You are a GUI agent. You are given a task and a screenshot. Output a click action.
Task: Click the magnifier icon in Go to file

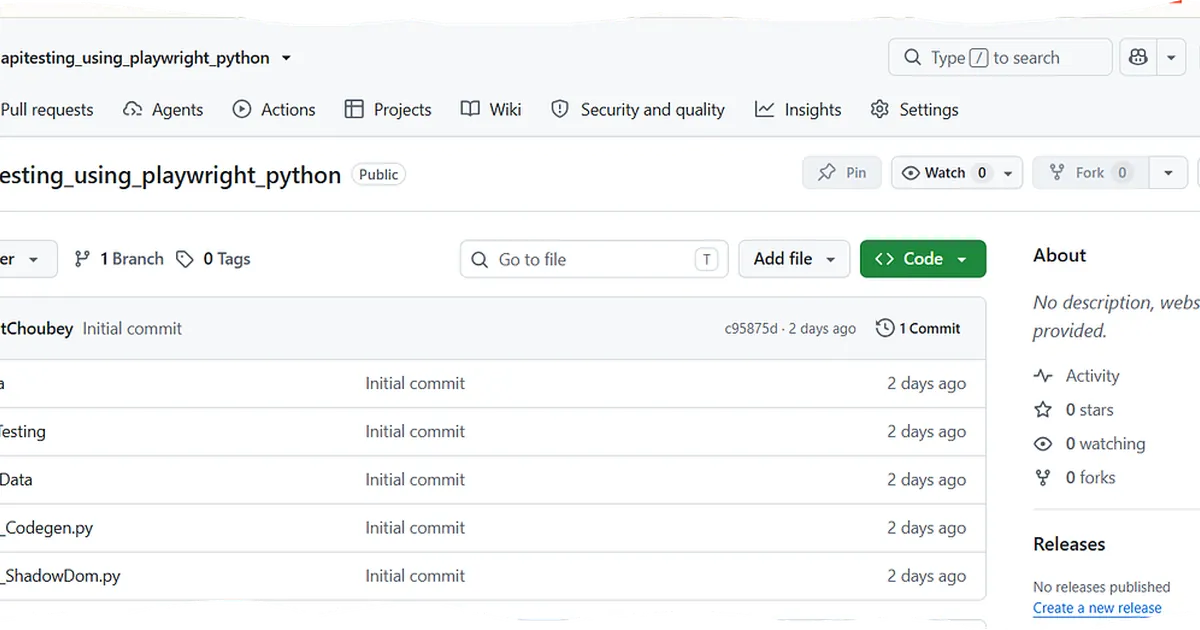[x=480, y=260]
